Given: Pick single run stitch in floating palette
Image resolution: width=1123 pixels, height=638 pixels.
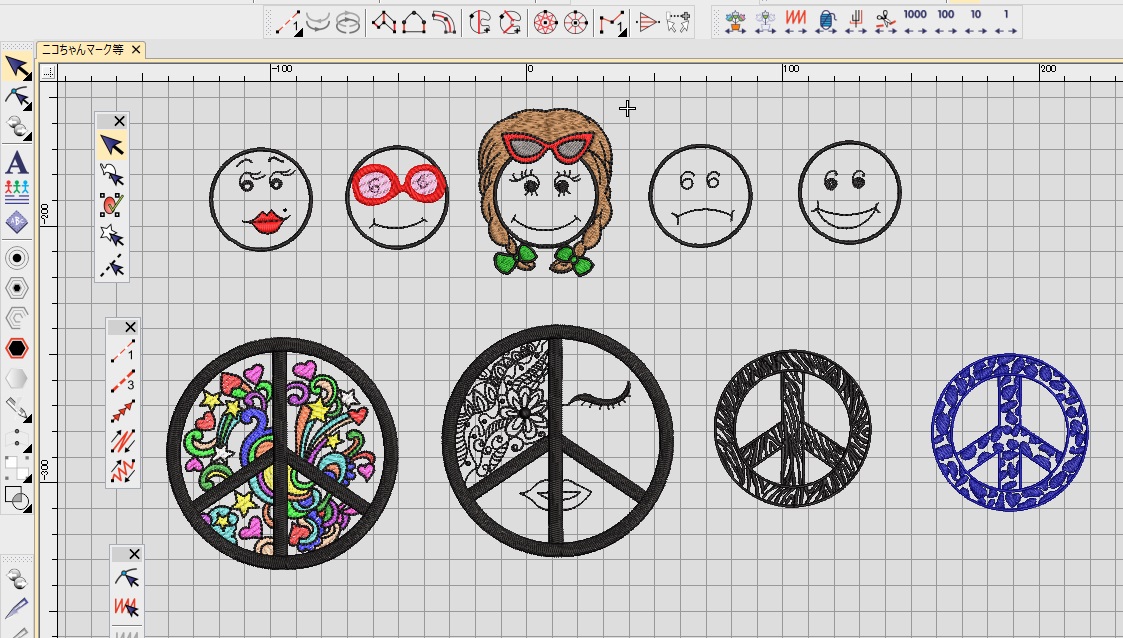Looking at the screenshot, I should [x=122, y=352].
